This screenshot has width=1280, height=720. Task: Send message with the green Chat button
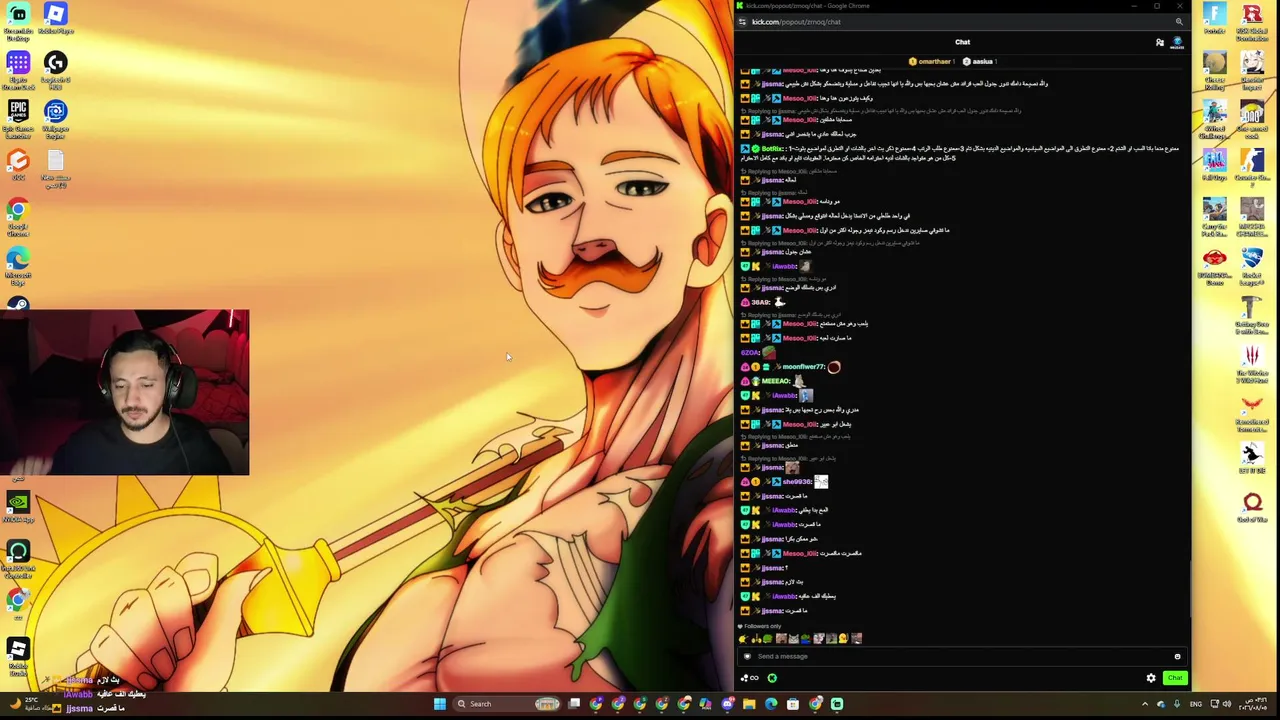[x=1174, y=678]
